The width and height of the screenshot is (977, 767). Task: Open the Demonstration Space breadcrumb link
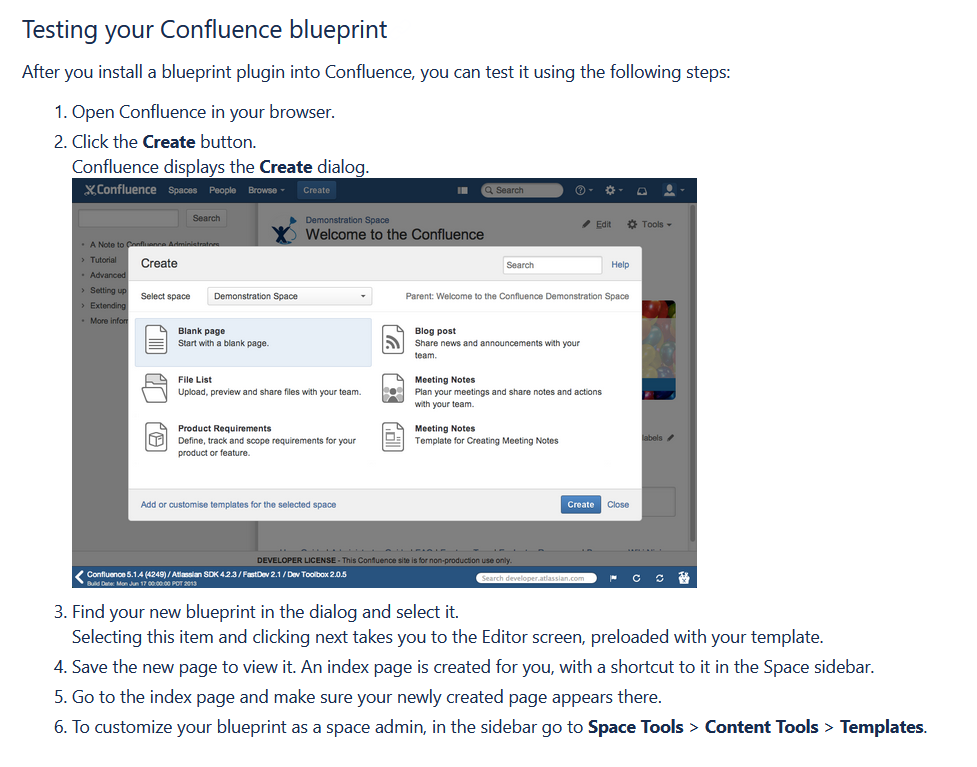point(347,220)
